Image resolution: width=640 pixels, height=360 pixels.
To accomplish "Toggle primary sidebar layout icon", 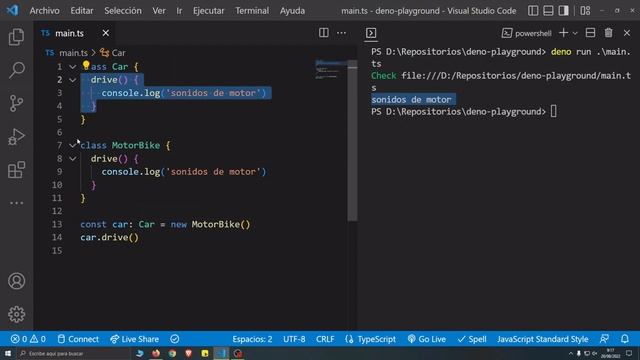I will point(533,11).
